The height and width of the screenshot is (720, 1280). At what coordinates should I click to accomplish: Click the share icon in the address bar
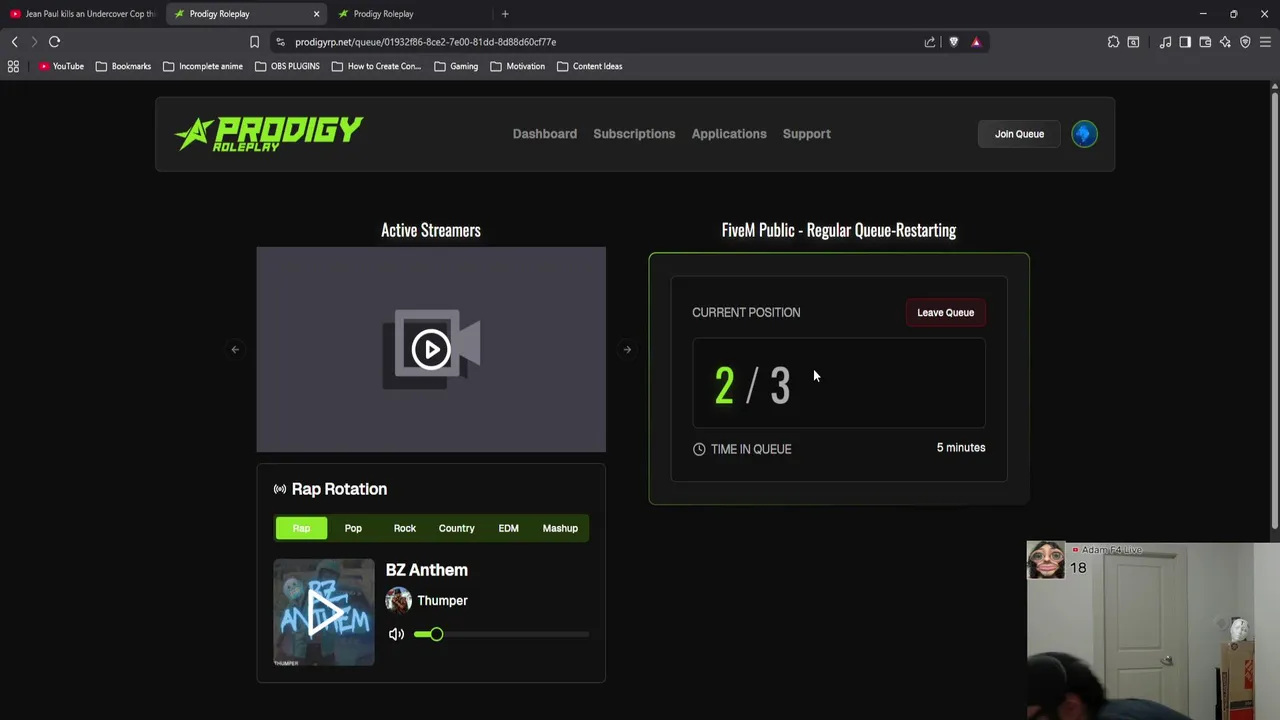[930, 42]
